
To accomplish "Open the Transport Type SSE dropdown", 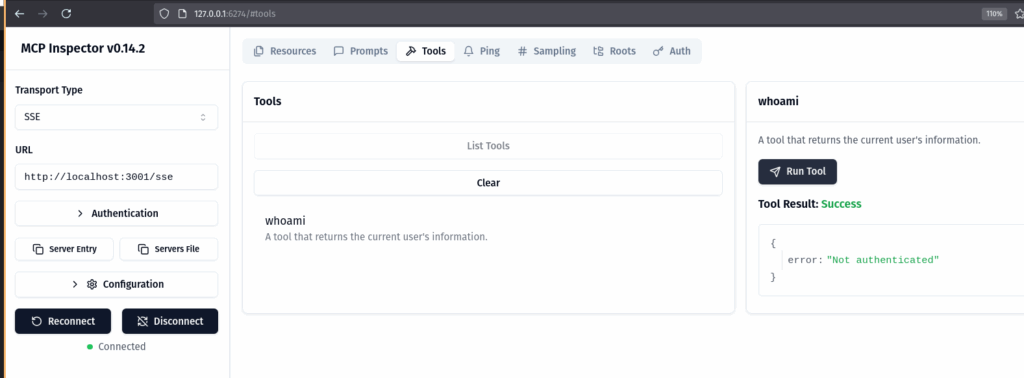I will click(116, 118).
